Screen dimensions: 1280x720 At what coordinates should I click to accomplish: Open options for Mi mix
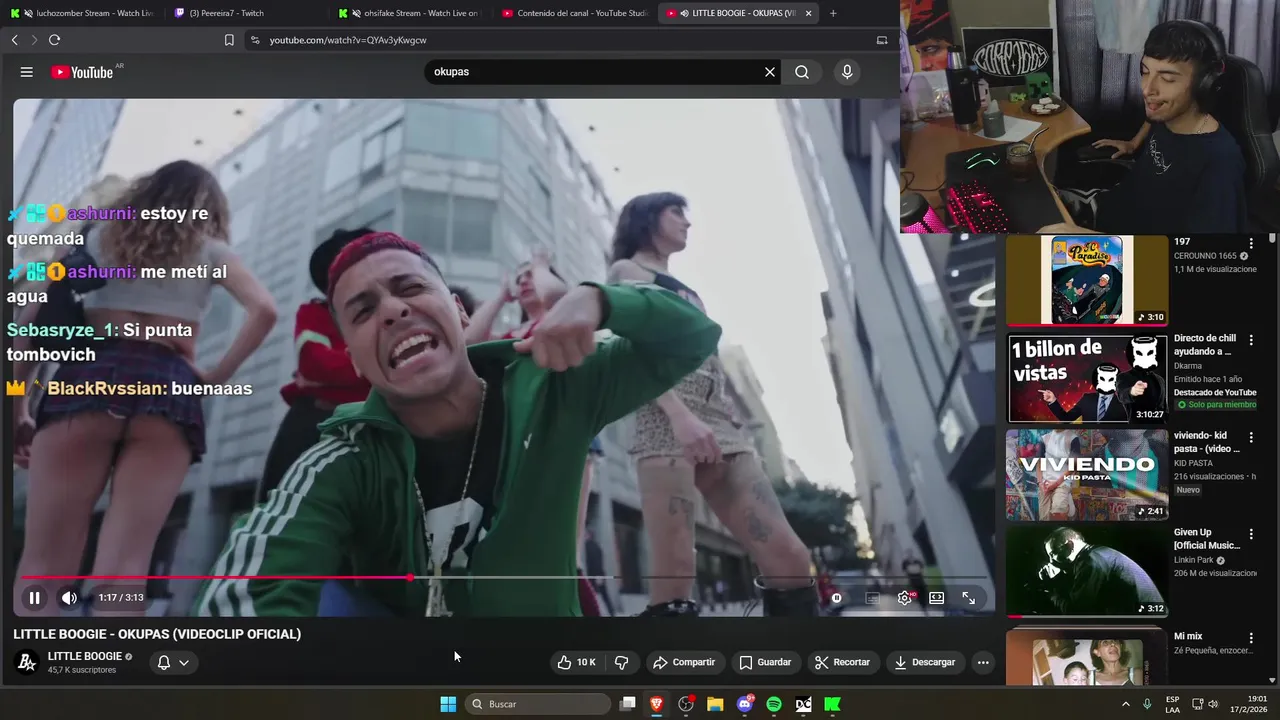[1251, 637]
